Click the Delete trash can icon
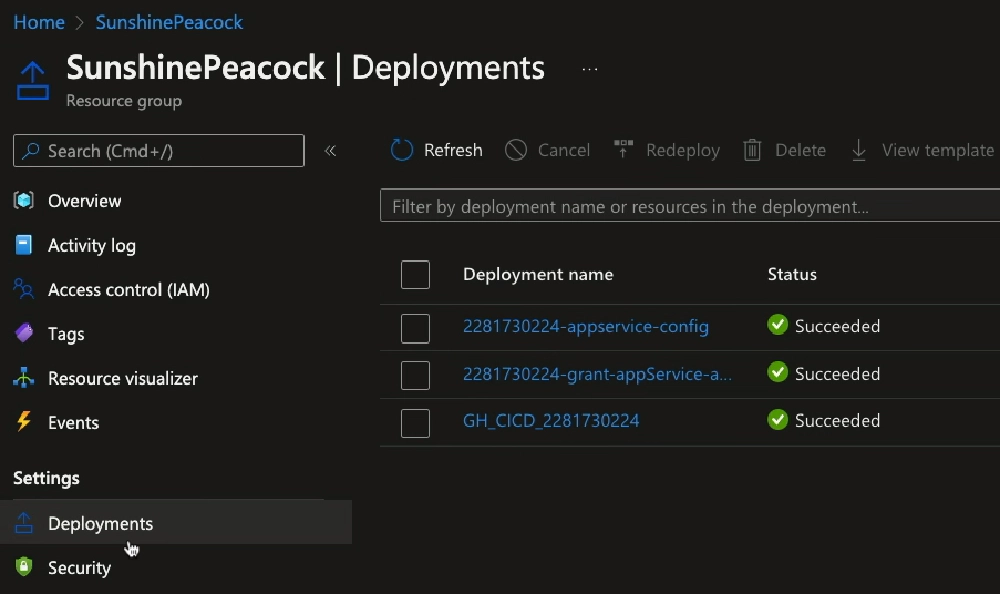This screenshot has width=1000, height=594. [752, 150]
